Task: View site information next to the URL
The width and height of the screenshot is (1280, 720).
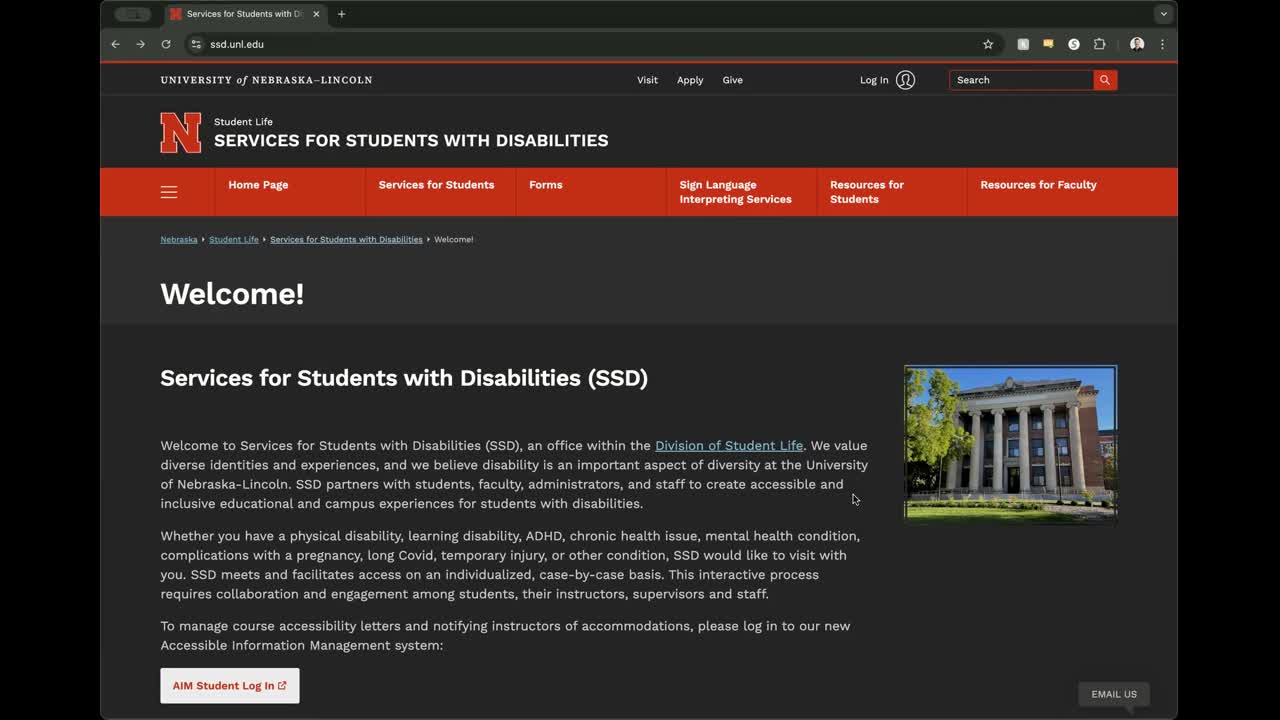Action: click(196, 44)
